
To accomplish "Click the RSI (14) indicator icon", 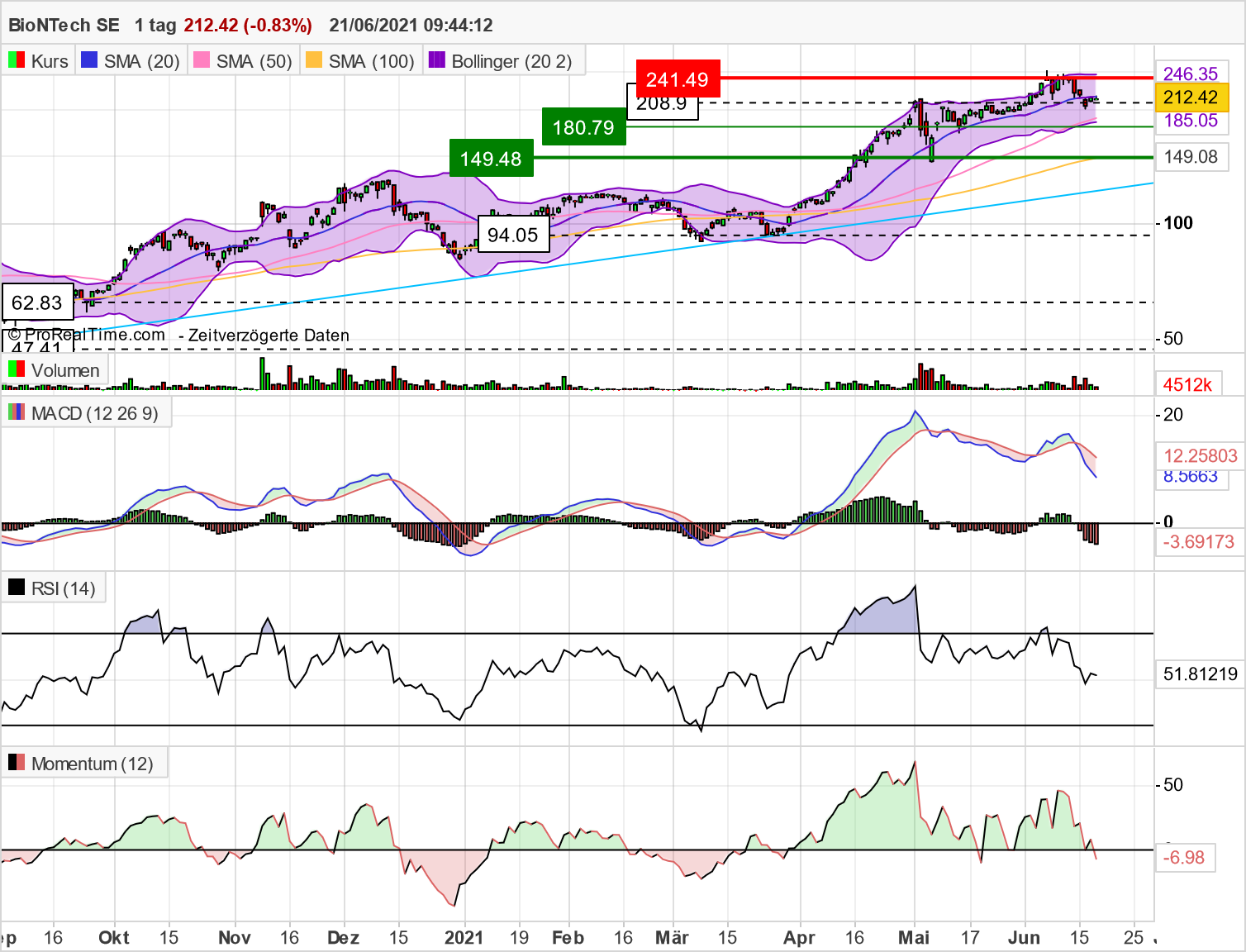I will click(x=18, y=587).
